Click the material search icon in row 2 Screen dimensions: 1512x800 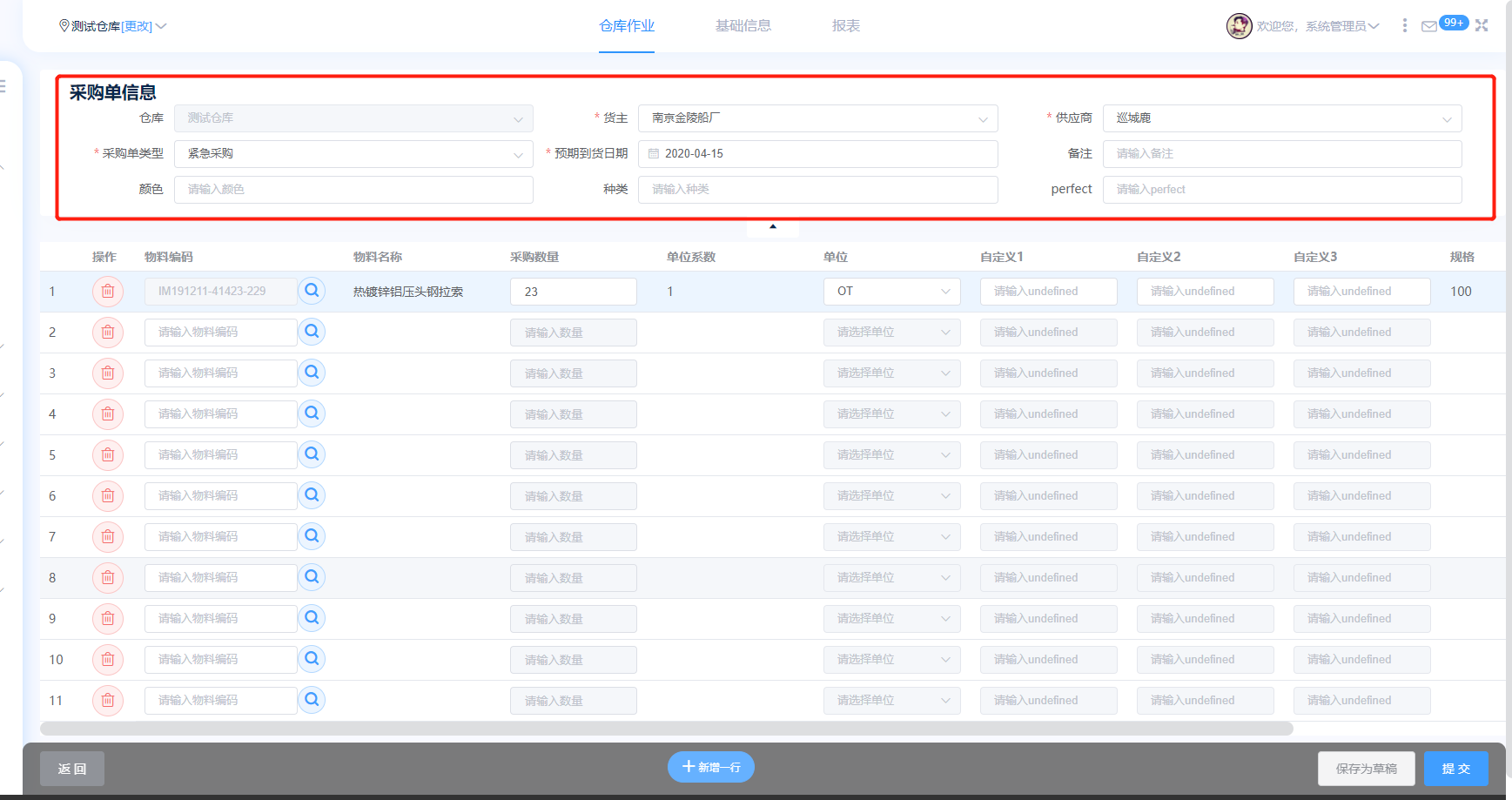coord(312,332)
